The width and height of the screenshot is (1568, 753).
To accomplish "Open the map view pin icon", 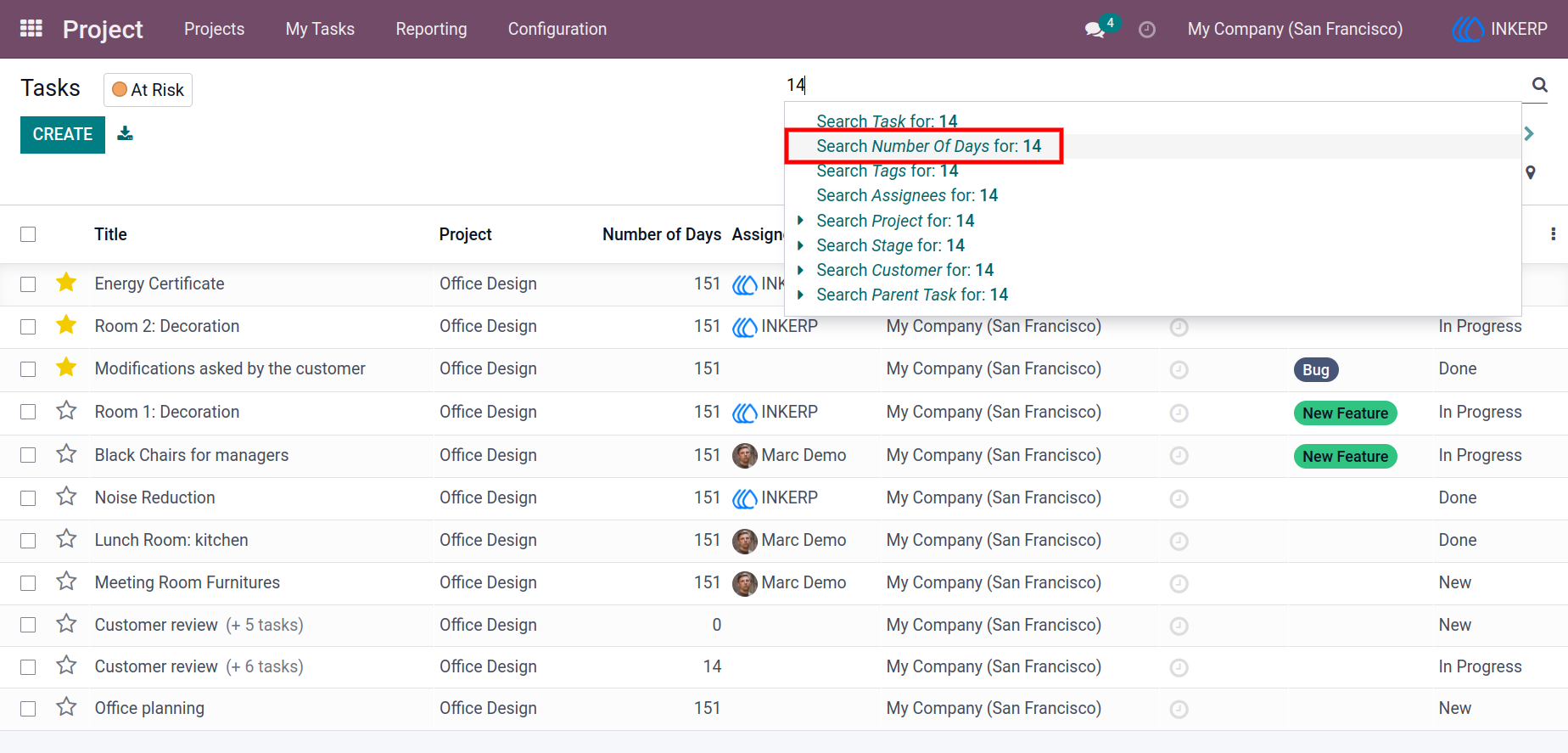I will pos(1531,172).
